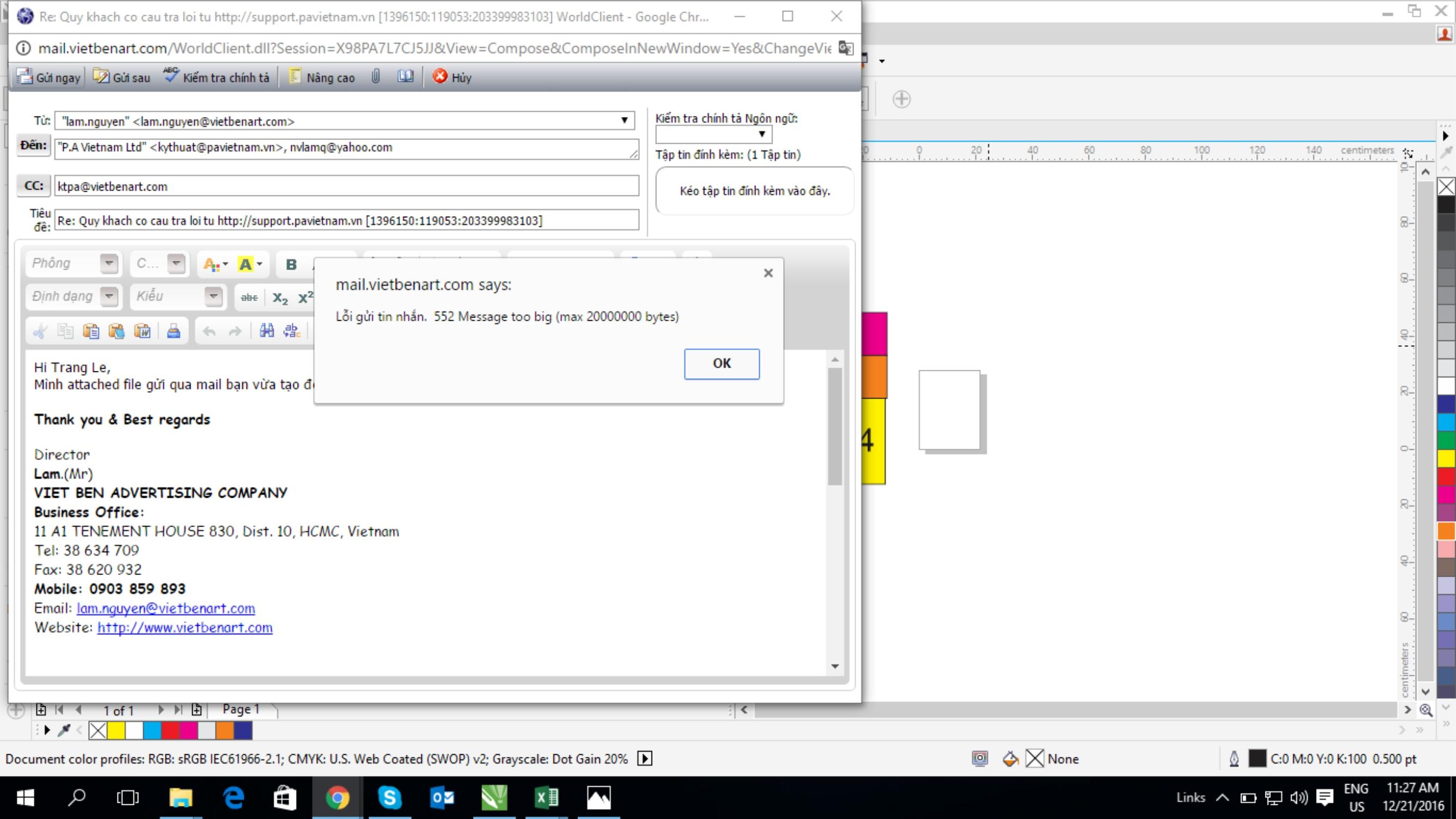
Task: Click the message body scrollbar
Action: 835,427
